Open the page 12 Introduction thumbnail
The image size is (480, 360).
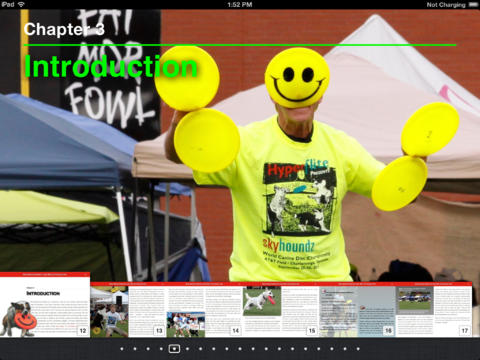pyautogui.click(x=45, y=305)
